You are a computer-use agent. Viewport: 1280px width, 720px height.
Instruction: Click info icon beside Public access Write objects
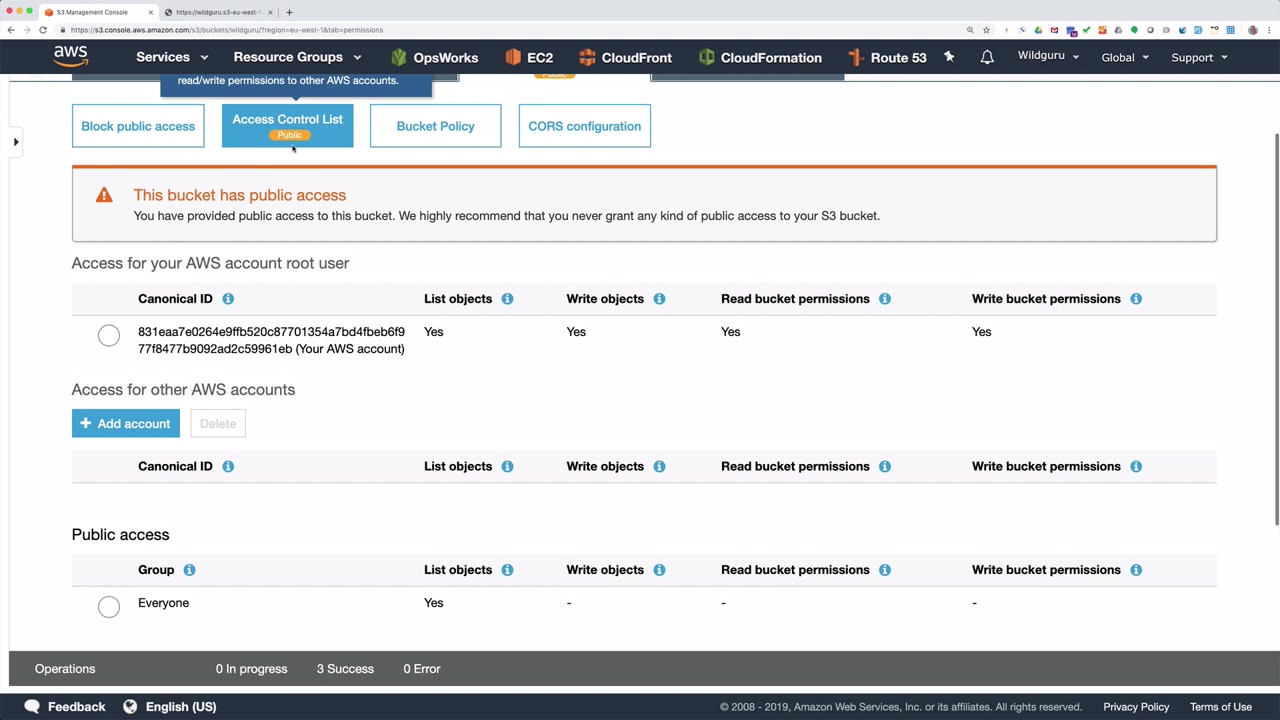(659, 570)
